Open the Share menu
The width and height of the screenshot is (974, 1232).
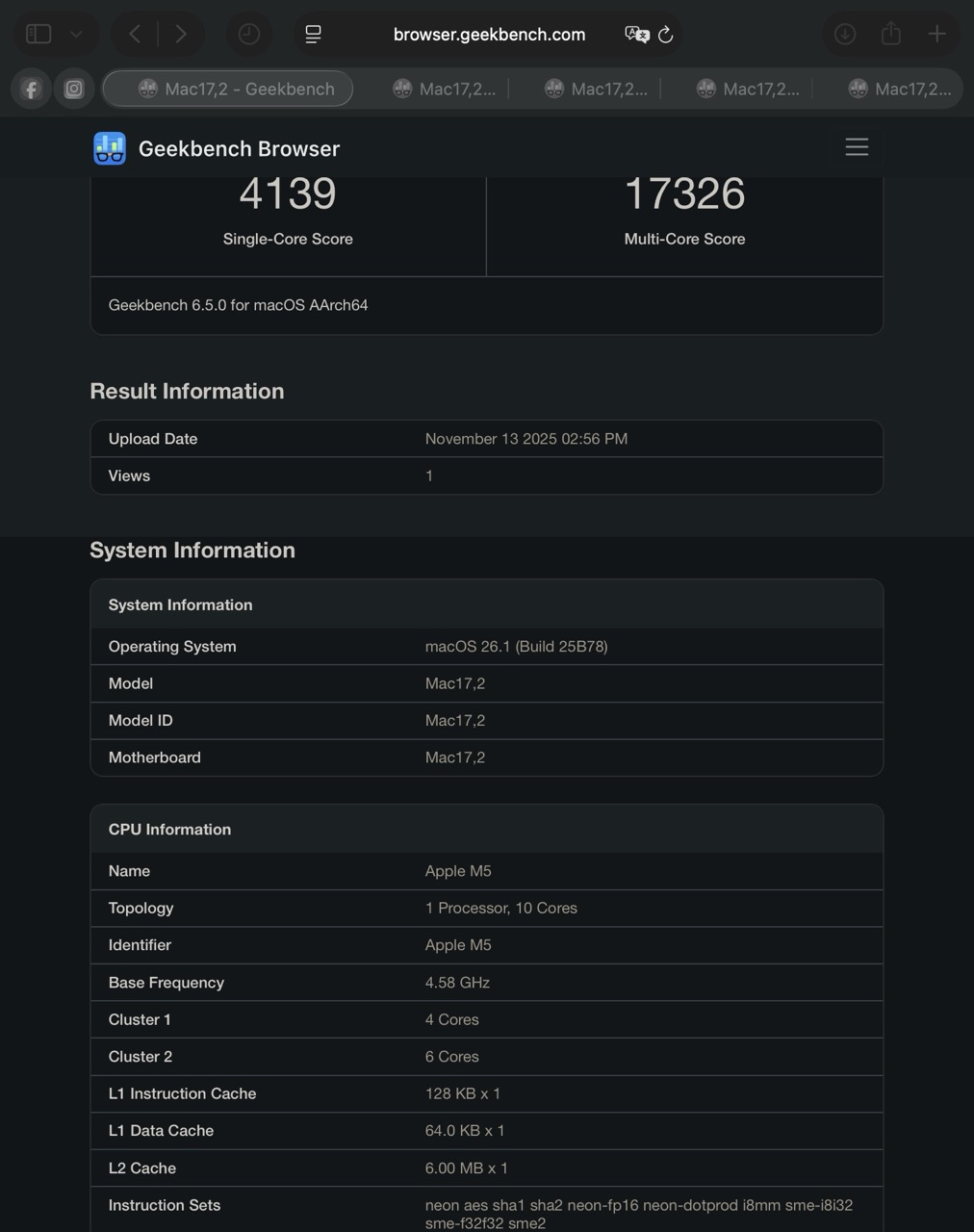[891, 35]
